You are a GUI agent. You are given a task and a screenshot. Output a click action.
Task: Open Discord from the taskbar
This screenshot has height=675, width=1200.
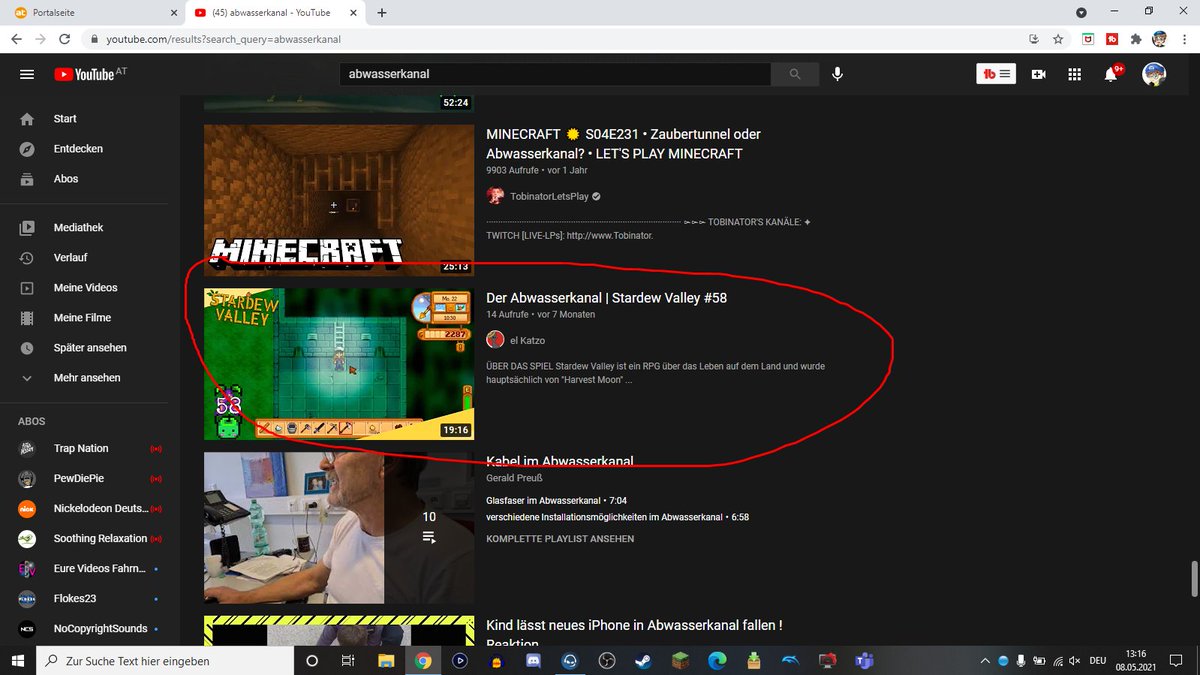tap(533, 661)
